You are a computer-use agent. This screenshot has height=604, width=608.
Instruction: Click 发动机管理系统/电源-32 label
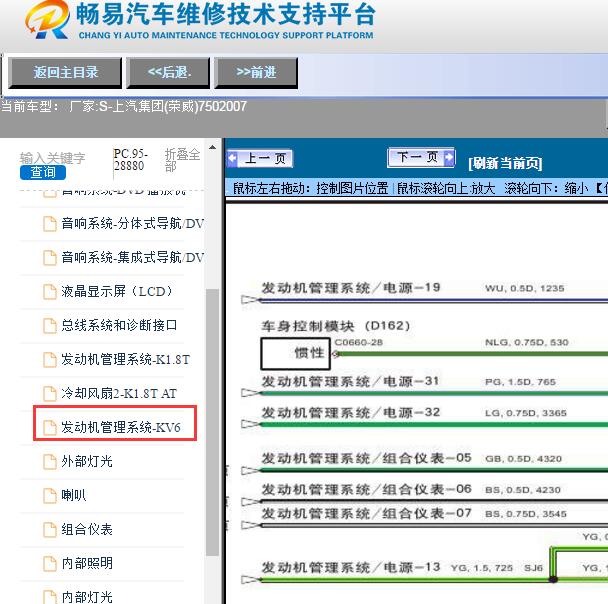[x=351, y=412]
